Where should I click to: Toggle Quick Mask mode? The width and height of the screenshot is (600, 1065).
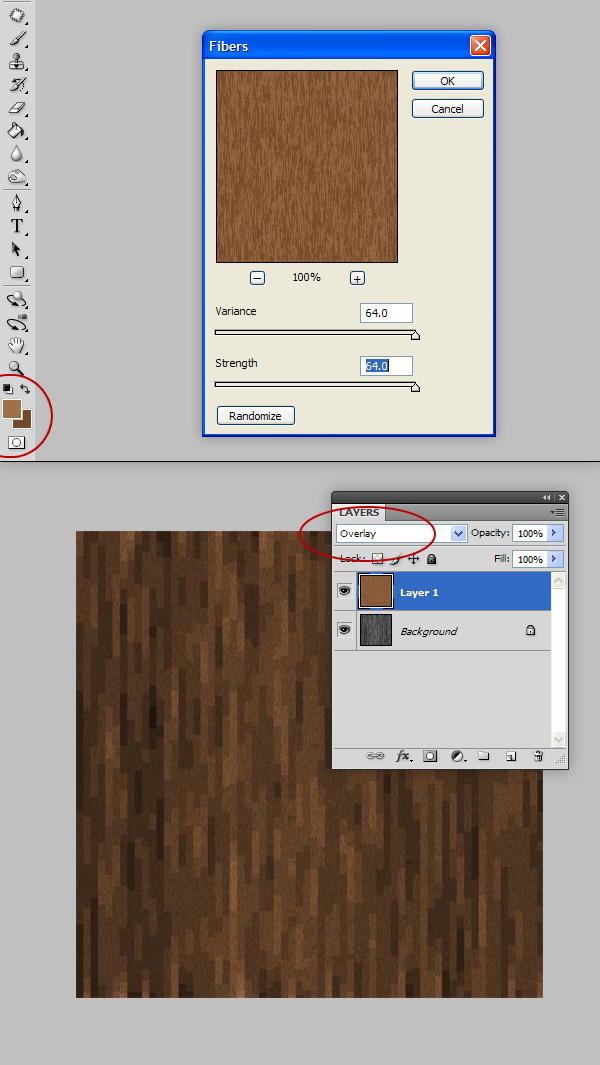[x=17, y=443]
